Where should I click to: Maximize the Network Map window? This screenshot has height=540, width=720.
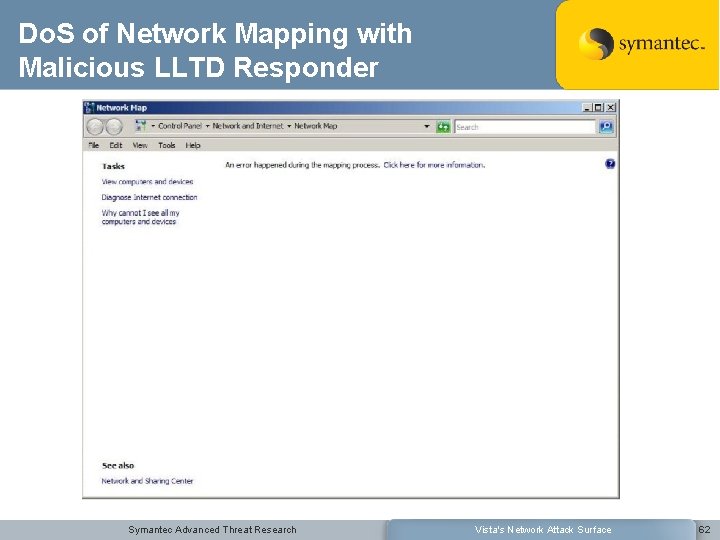pyautogui.click(x=598, y=108)
